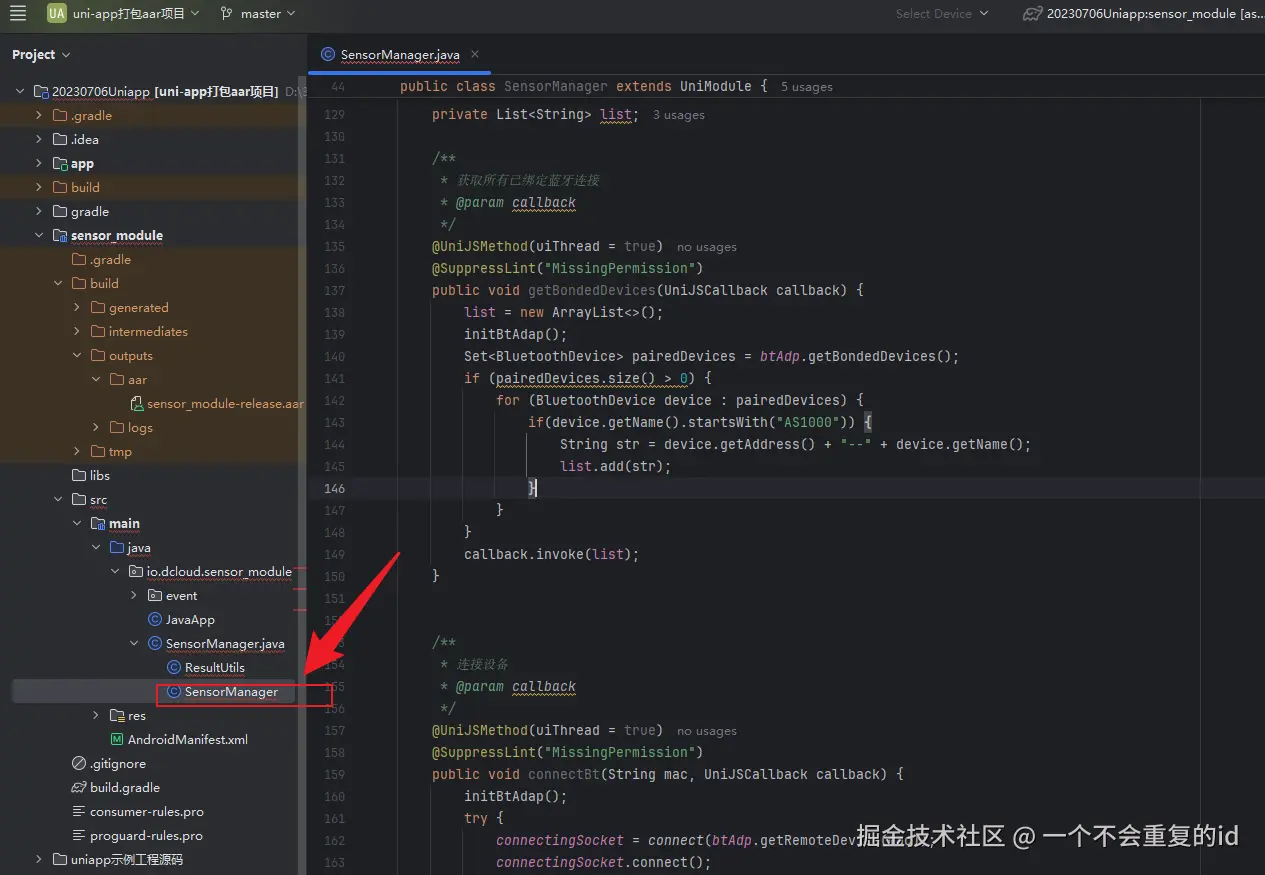Open the Project view selector dropdown
This screenshot has height=875, width=1265.
click(x=41, y=54)
